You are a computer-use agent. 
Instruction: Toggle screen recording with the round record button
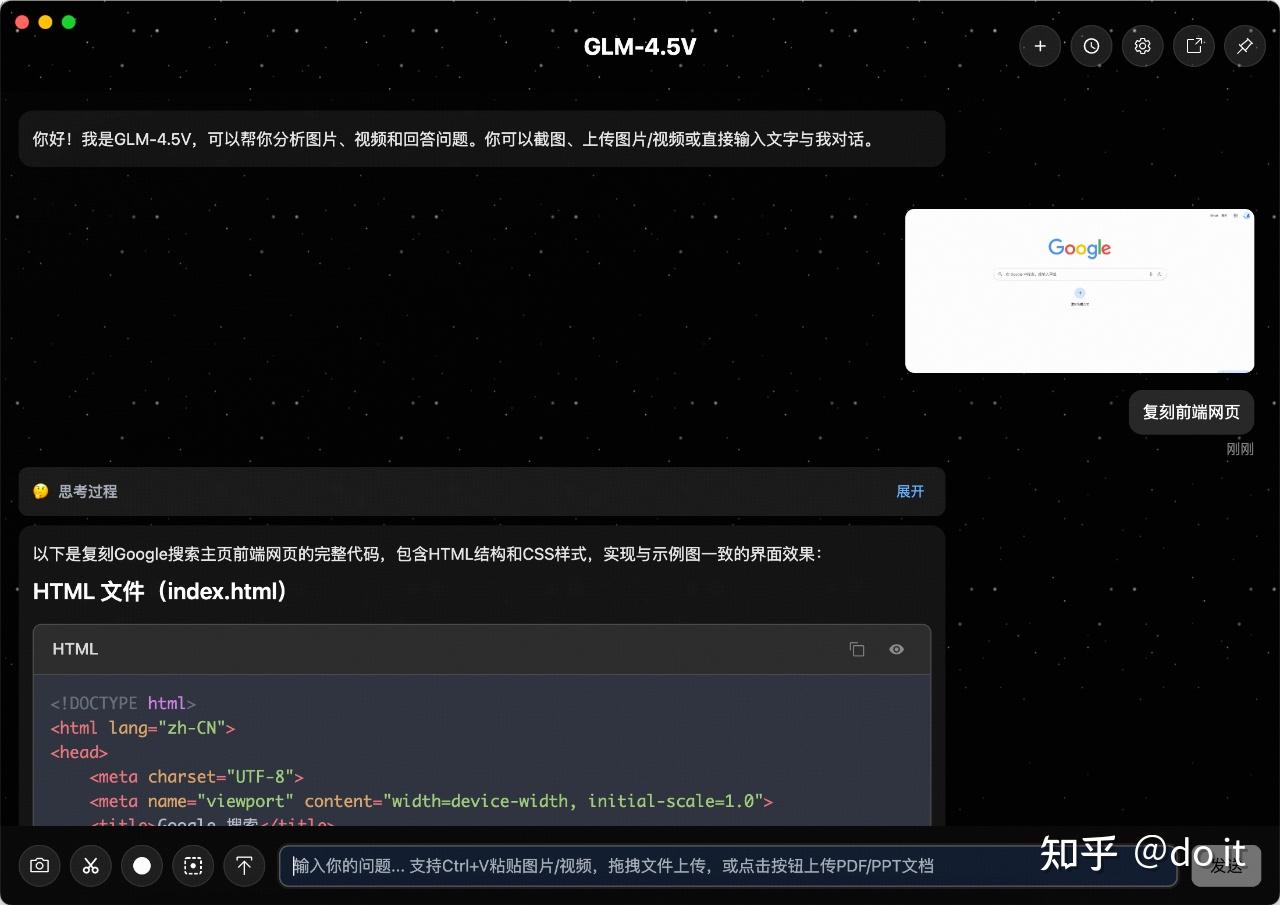tap(142, 866)
